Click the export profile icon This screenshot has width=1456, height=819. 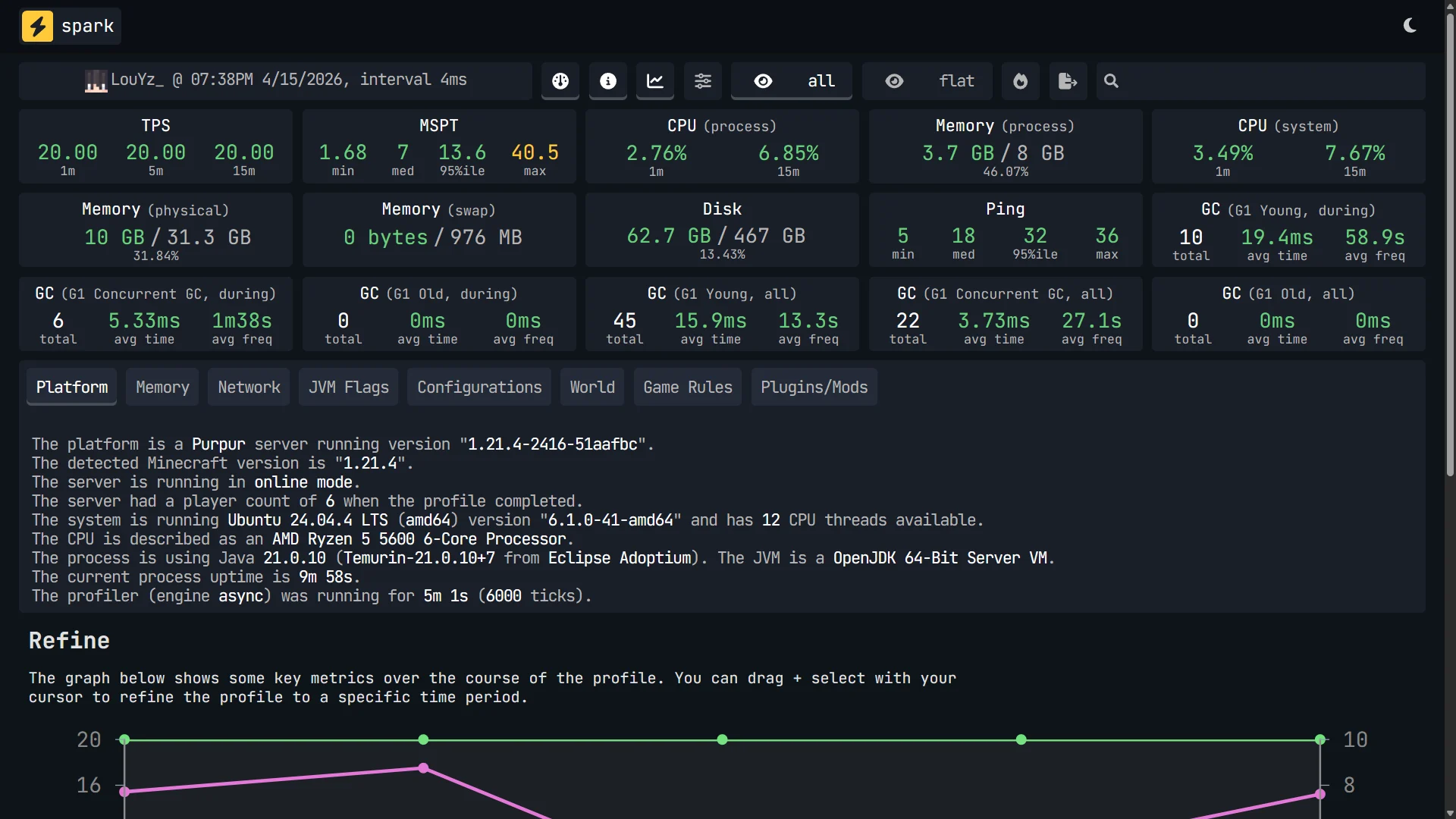tap(1068, 81)
